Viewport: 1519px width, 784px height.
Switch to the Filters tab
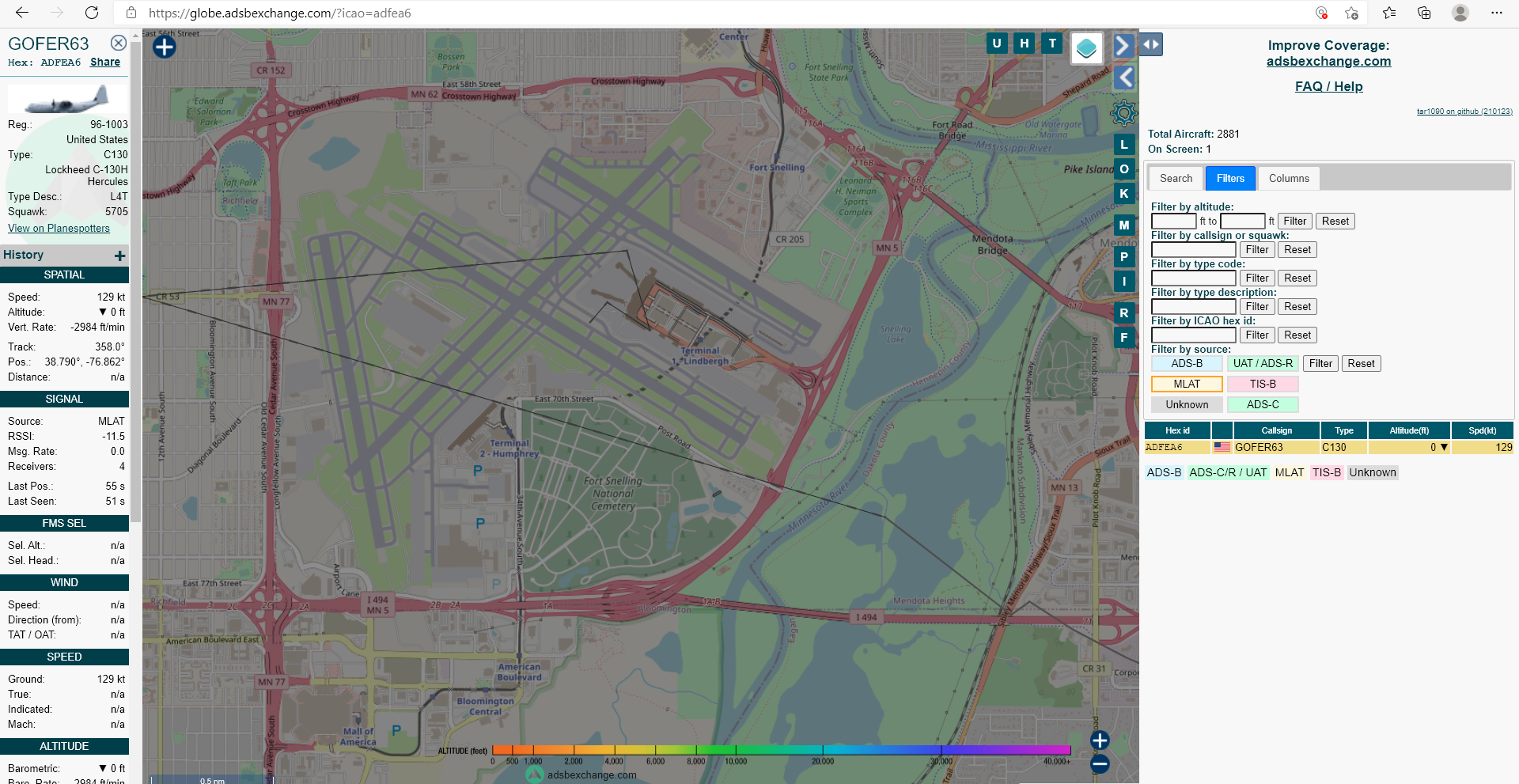pyautogui.click(x=1230, y=178)
